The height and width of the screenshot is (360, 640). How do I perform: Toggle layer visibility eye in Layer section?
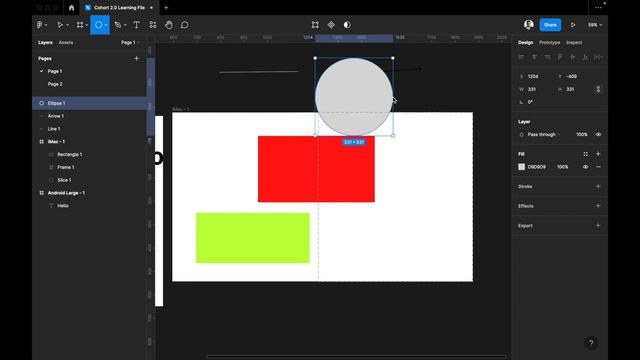coord(598,134)
